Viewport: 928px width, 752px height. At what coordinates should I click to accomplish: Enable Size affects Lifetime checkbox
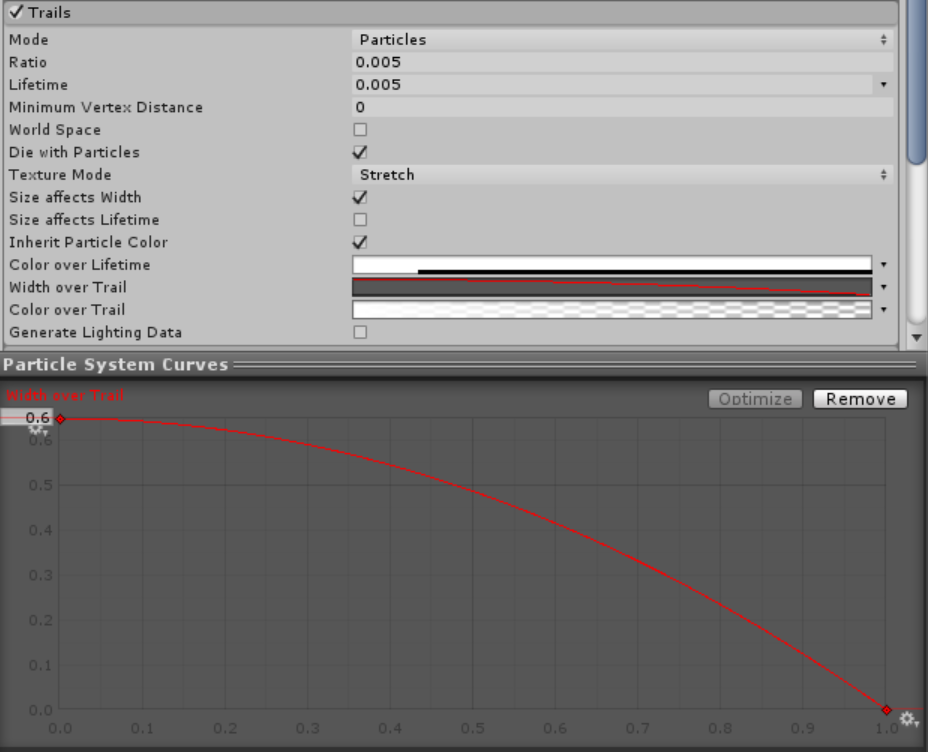360,220
